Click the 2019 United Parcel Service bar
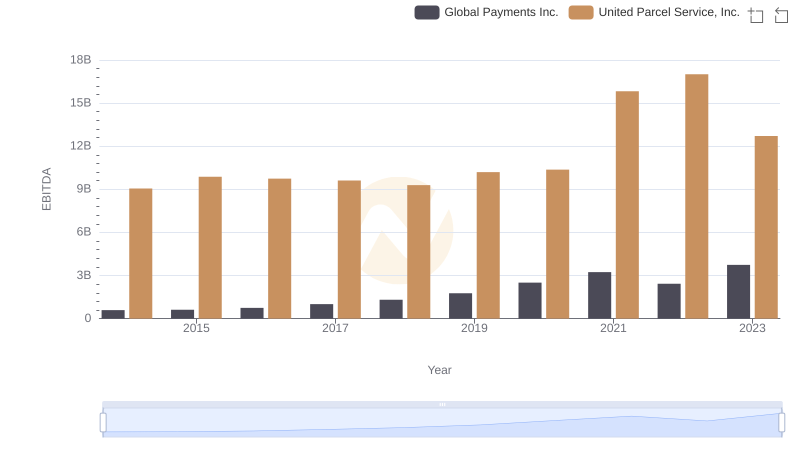The width and height of the screenshot is (800, 461). (488, 245)
